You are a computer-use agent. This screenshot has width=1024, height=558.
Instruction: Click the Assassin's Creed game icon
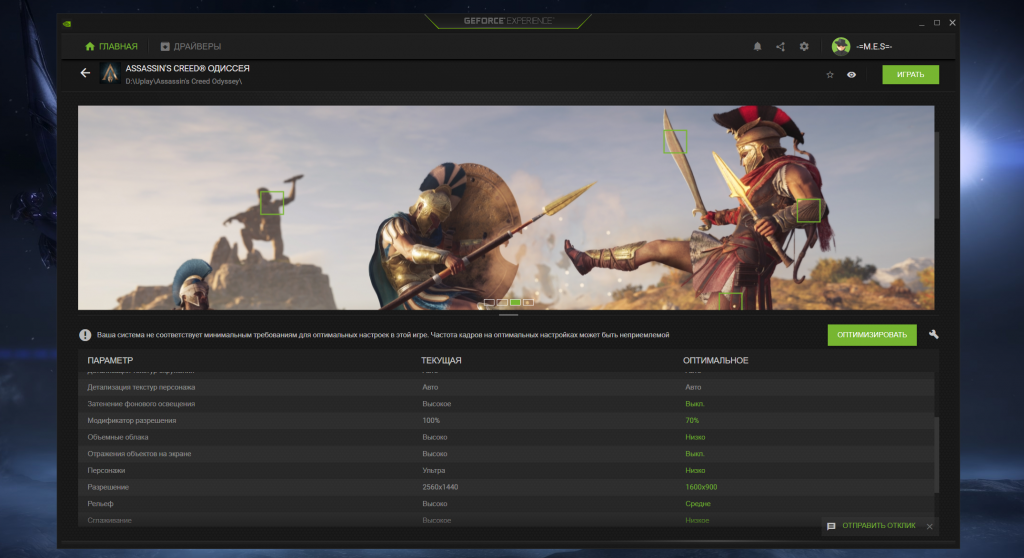point(110,73)
